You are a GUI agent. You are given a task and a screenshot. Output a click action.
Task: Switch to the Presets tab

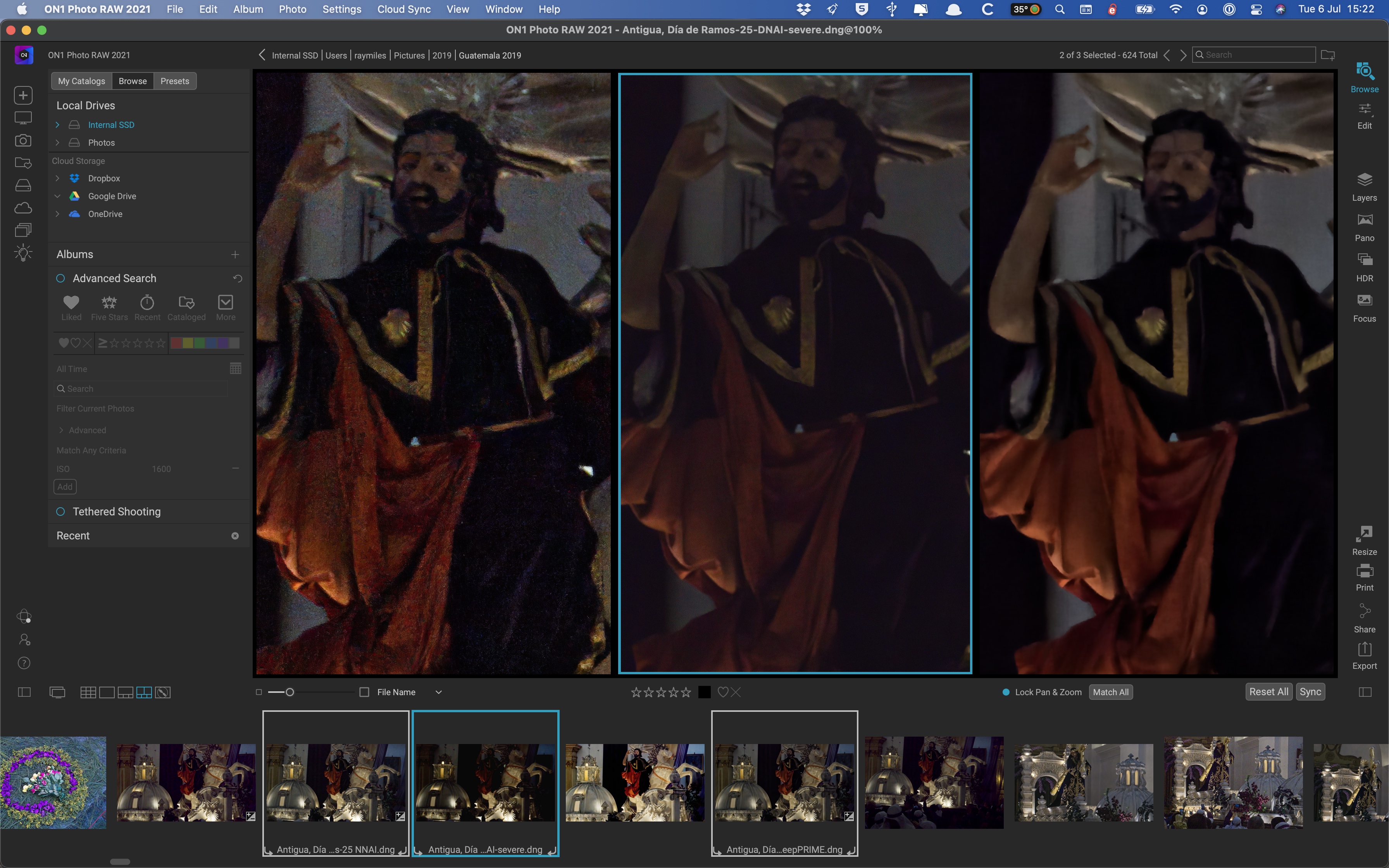pos(174,81)
